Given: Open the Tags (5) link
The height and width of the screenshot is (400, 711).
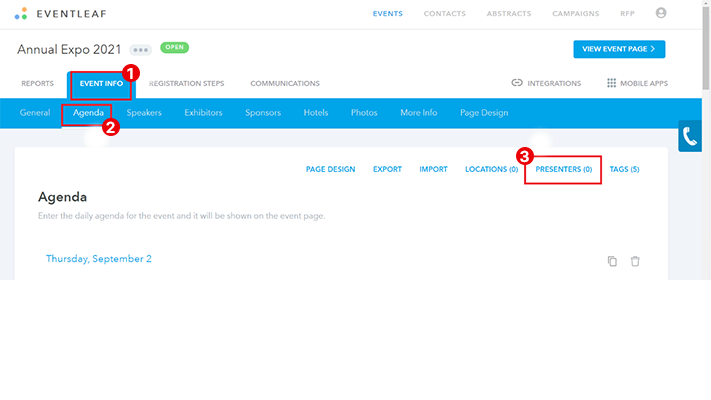Looking at the screenshot, I should 624,170.
